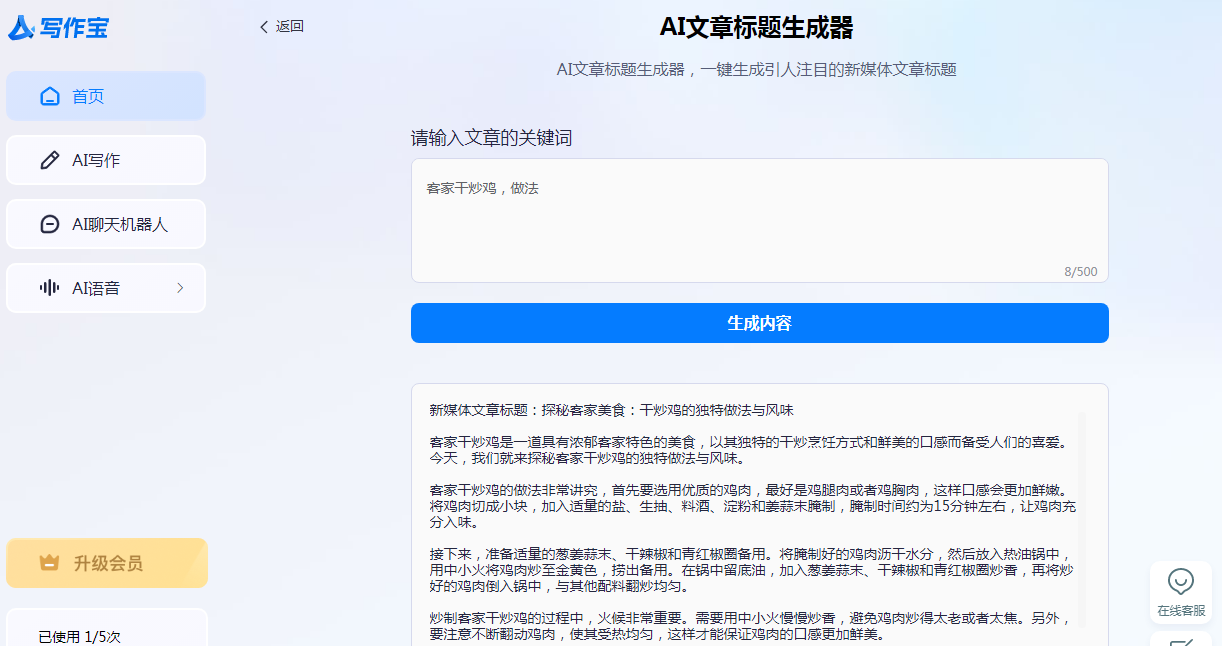This screenshot has height=646, width=1222.
Task: Expand the AI语音 submenu chevron
Action: pos(180,288)
